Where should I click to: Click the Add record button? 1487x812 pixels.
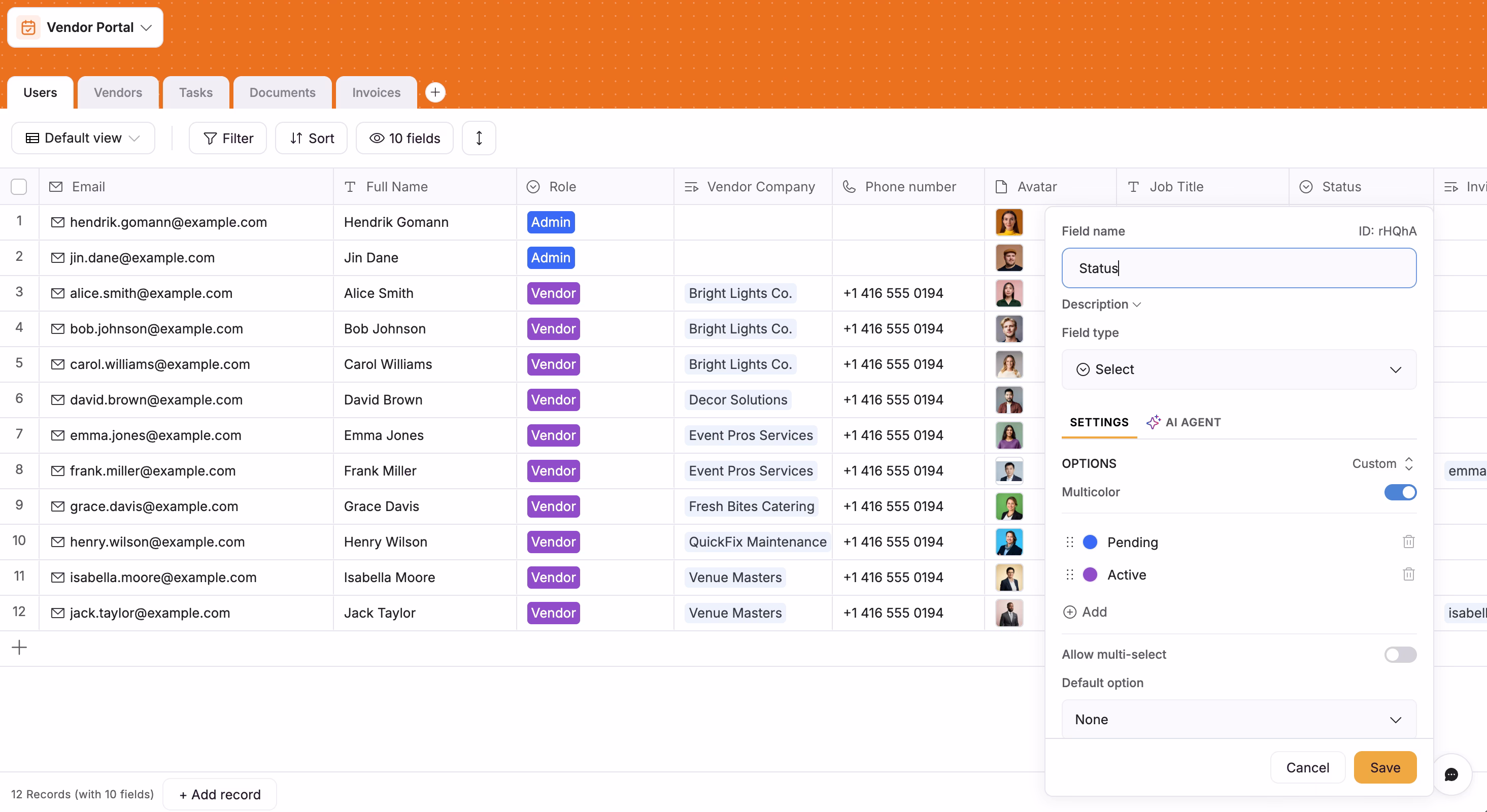[x=219, y=794]
